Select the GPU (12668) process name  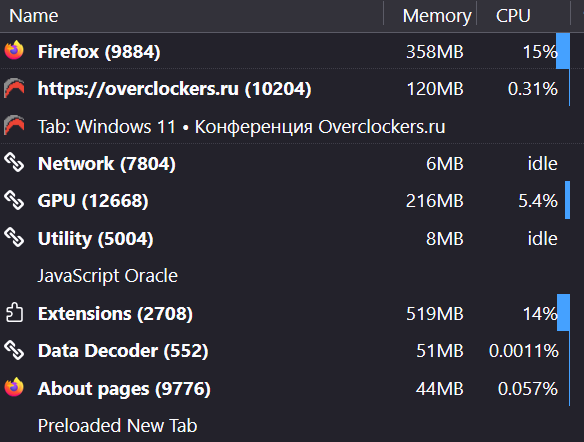point(93,201)
